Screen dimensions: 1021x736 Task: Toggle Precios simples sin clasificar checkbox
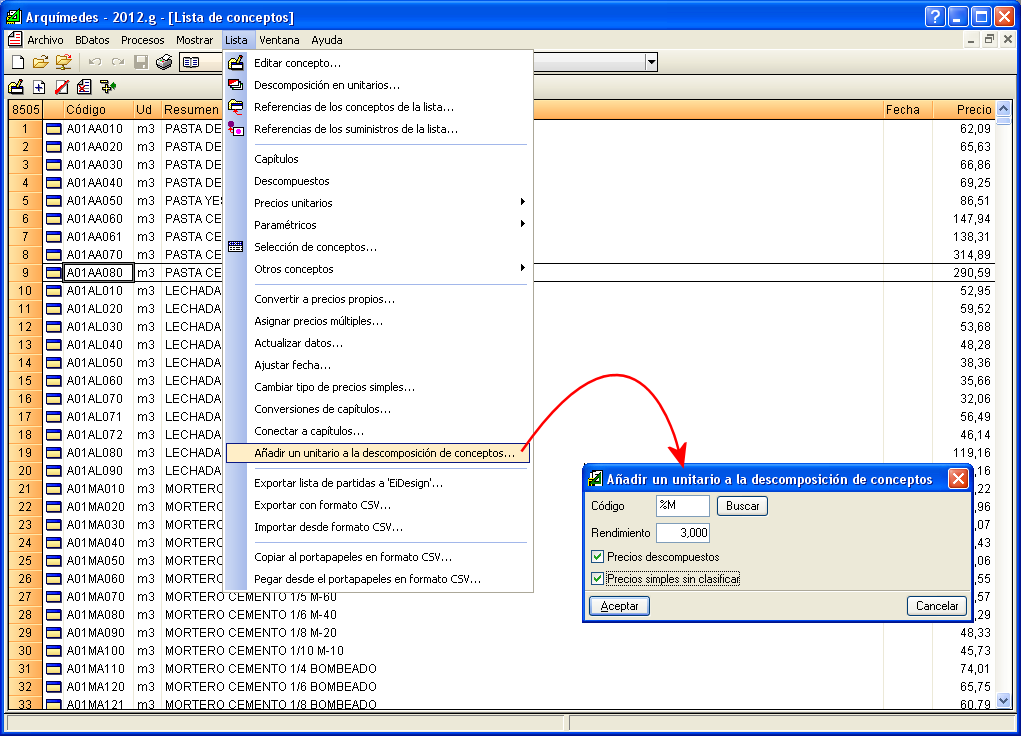coord(597,578)
